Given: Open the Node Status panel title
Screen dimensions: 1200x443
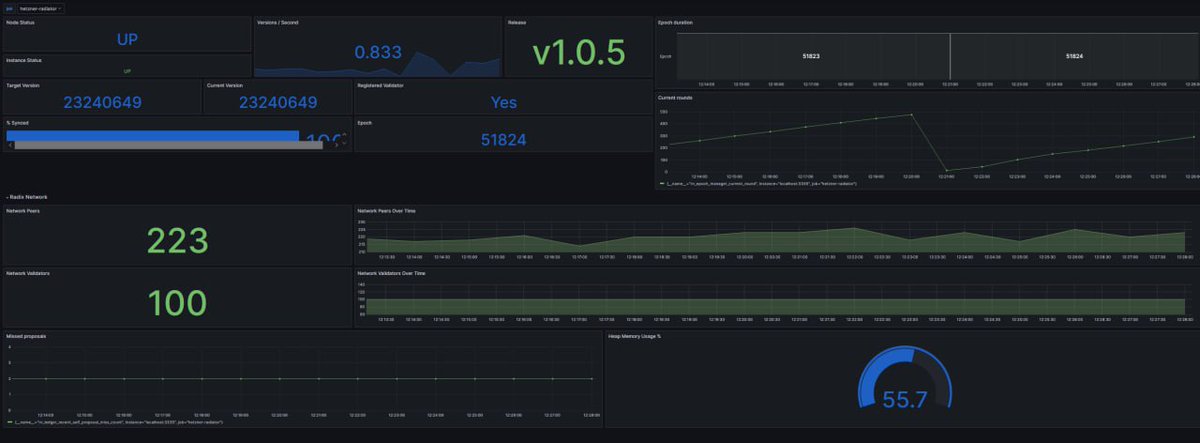Looking at the screenshot, I should click(20, 22).
